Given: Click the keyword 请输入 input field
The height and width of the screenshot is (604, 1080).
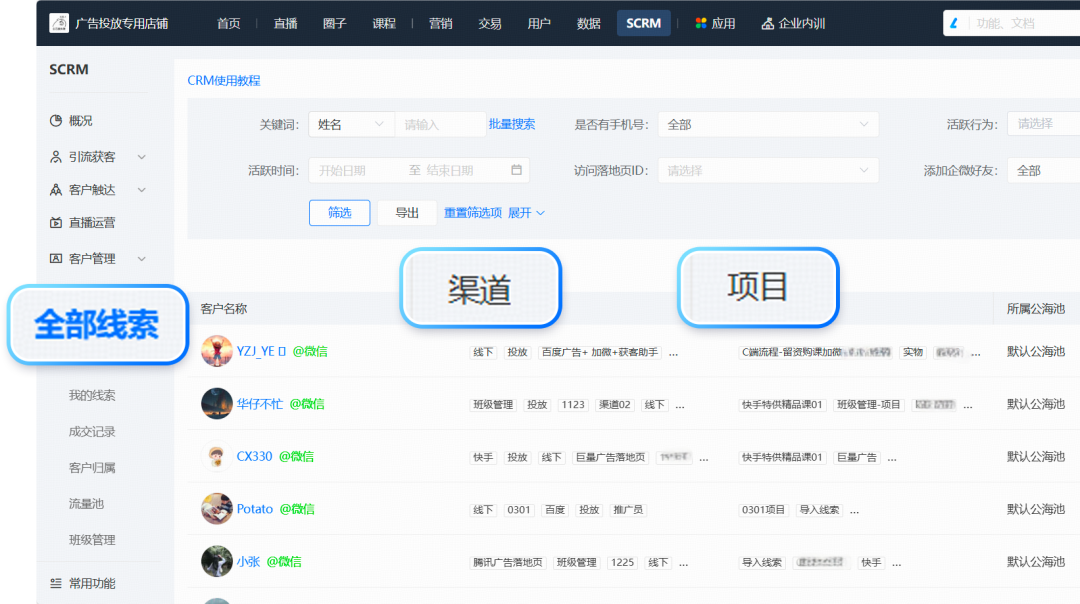Looking at the screenshot, I should (440, 125).
